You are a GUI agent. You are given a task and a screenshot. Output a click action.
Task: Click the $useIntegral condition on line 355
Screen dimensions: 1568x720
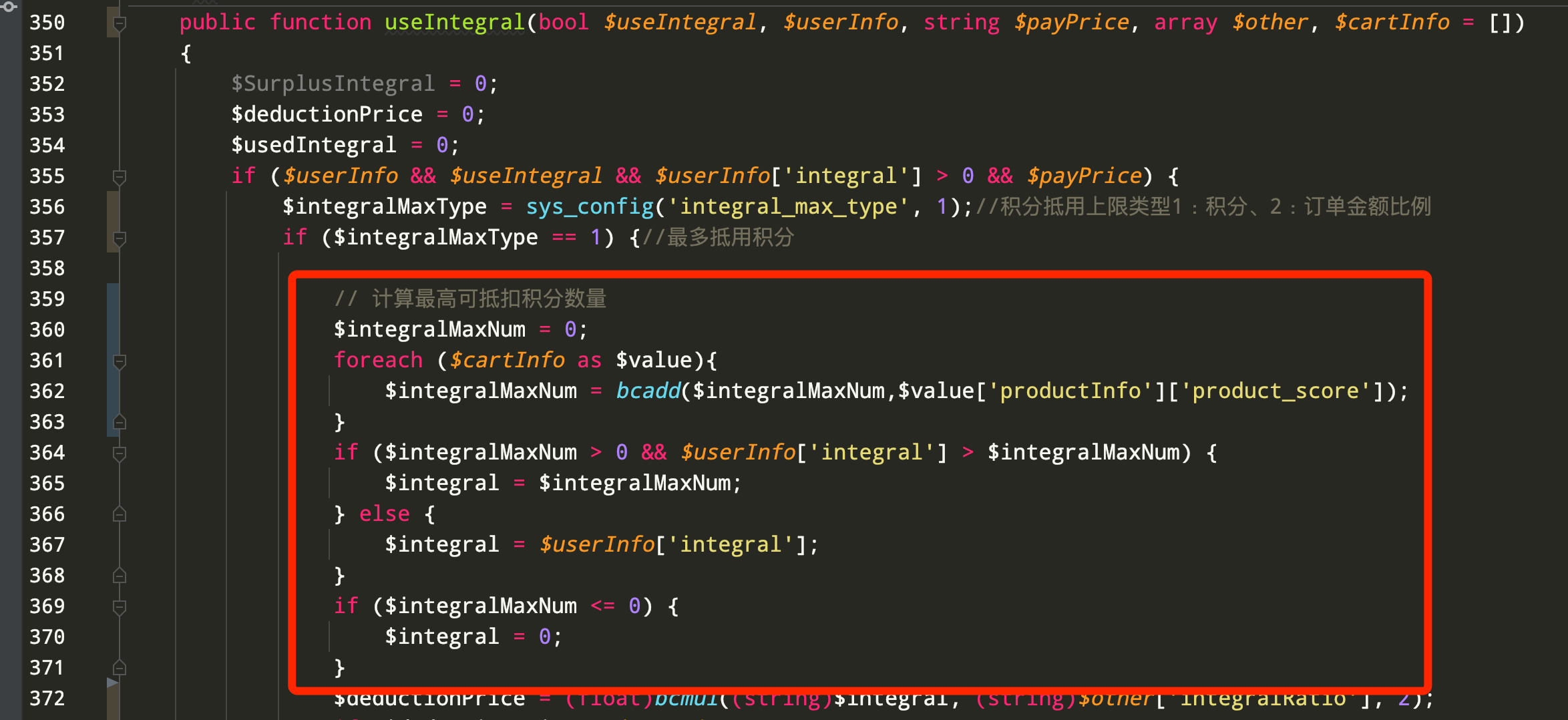point(526,176)
